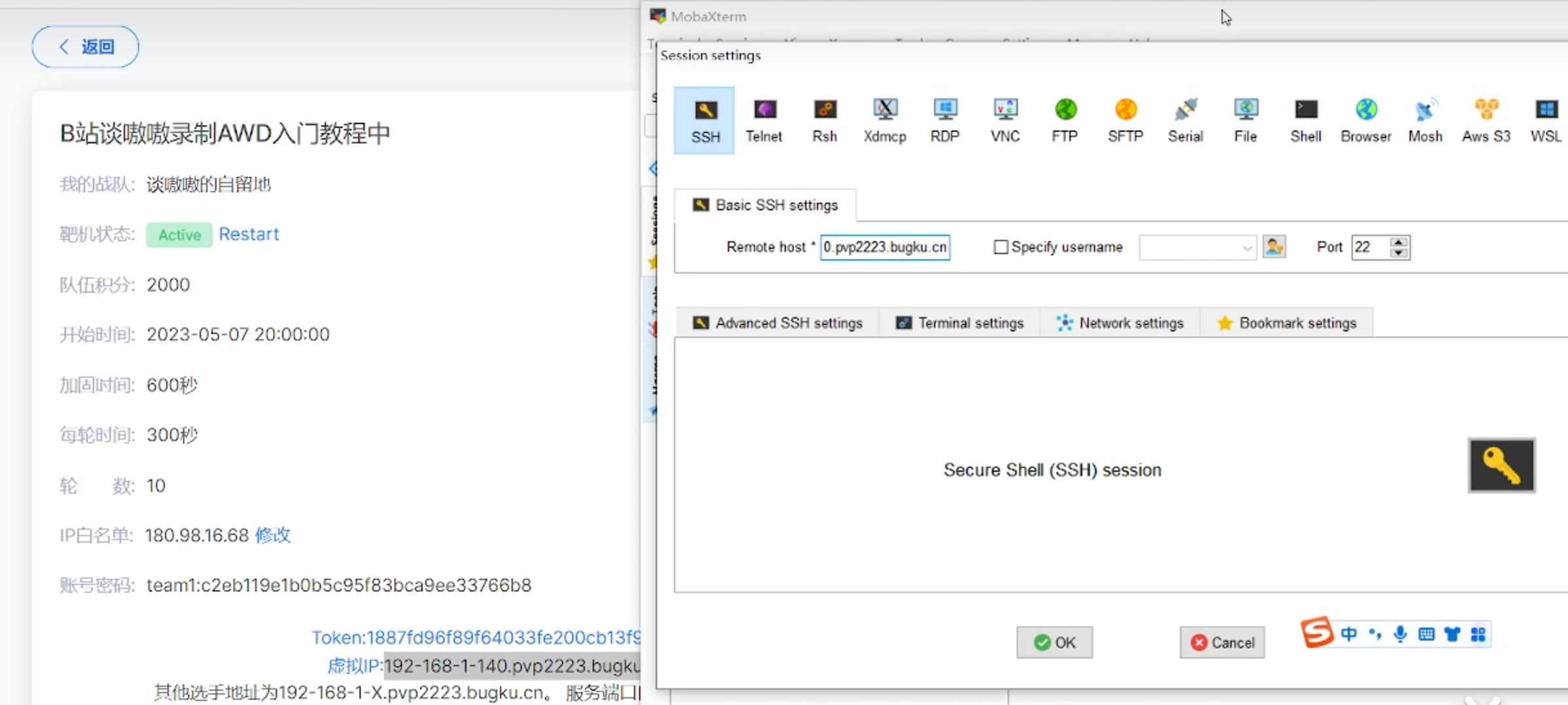
Task: Select the WSL session icon
Action: (1546, 120)
